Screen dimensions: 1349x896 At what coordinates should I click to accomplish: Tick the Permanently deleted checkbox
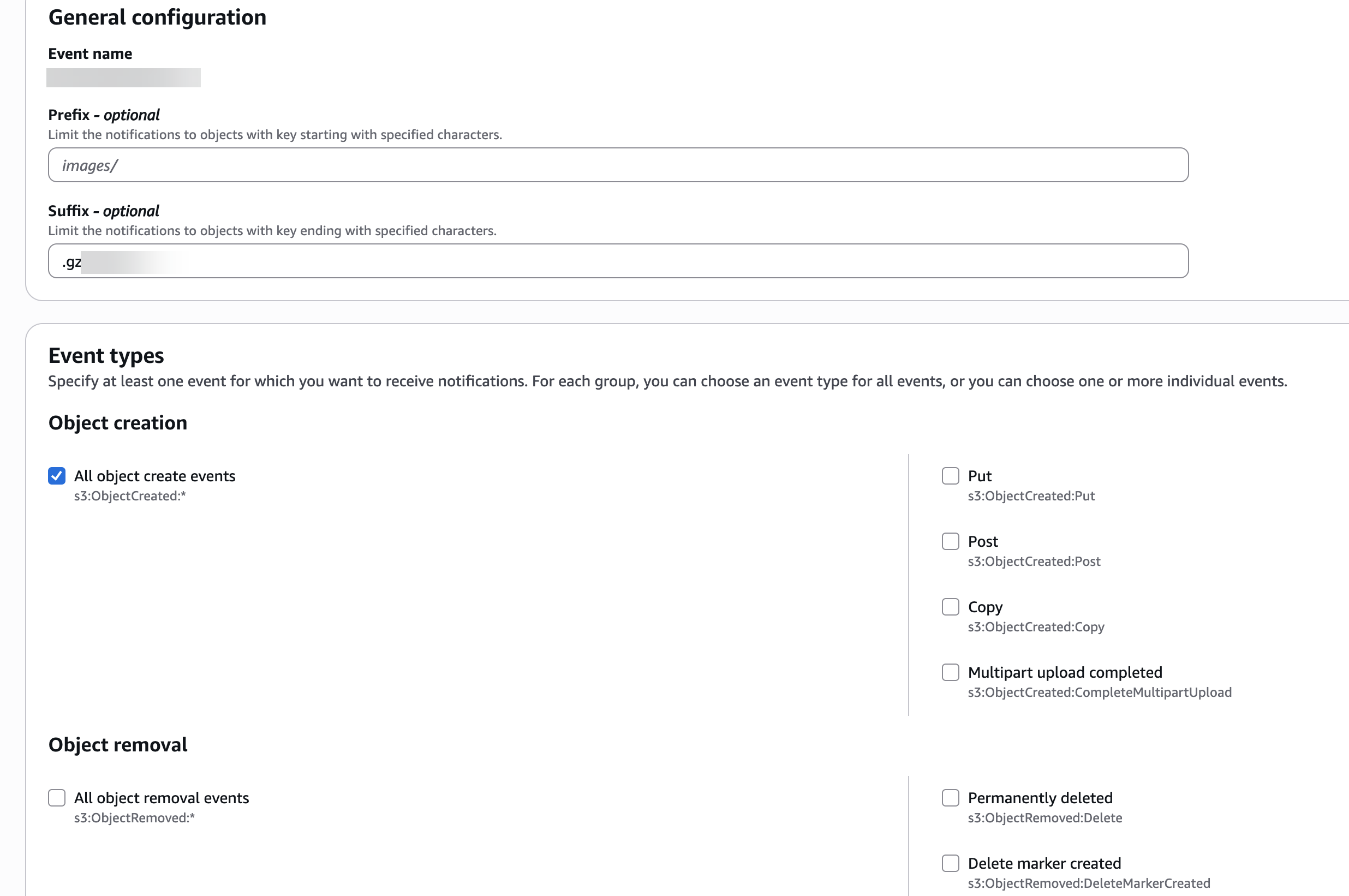click(950, 798)
